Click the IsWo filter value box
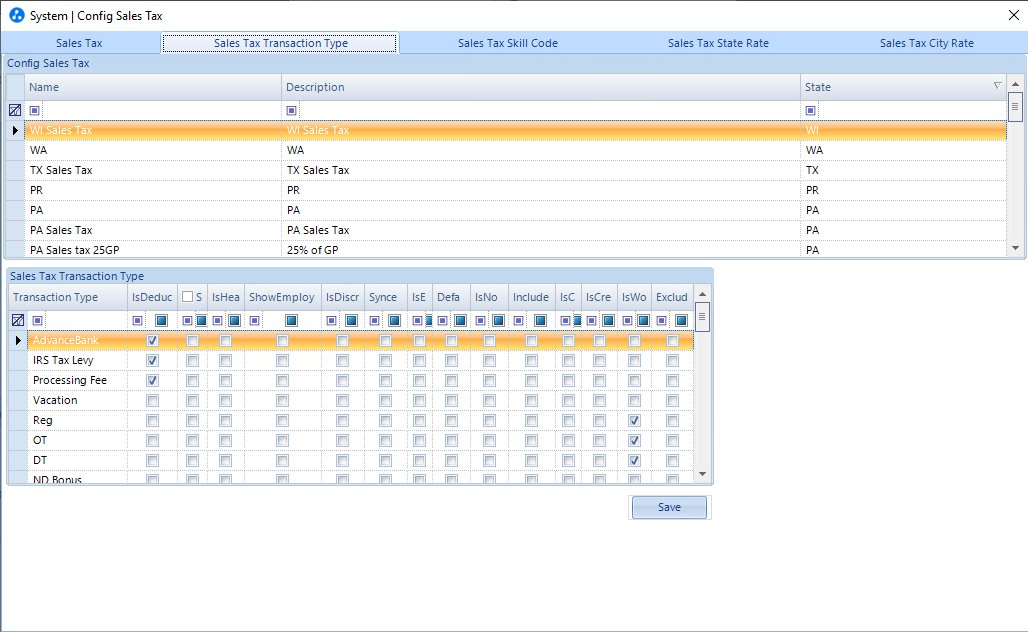The width and height of the screenshot is (1028, 632). (x=643, y=320)
